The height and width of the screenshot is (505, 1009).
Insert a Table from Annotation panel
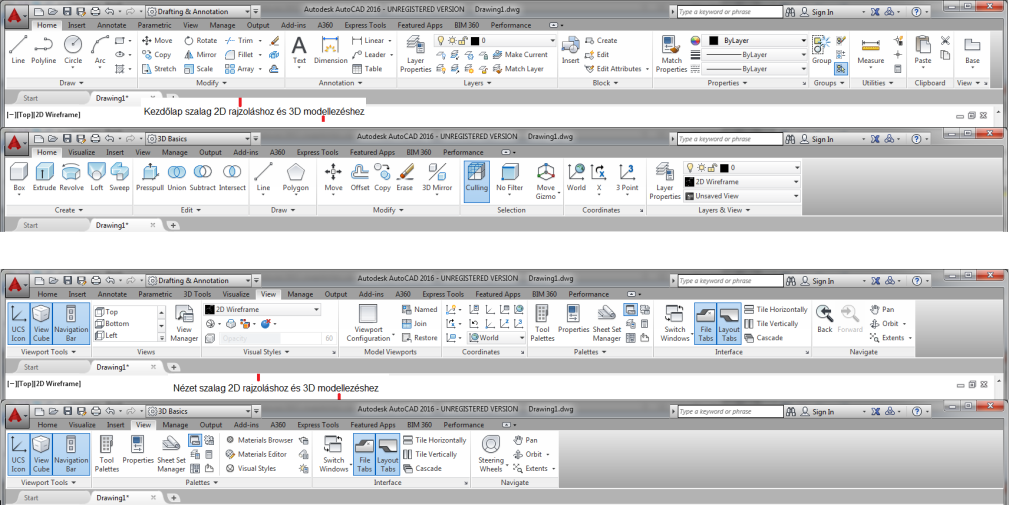click(x=367, y=69)
